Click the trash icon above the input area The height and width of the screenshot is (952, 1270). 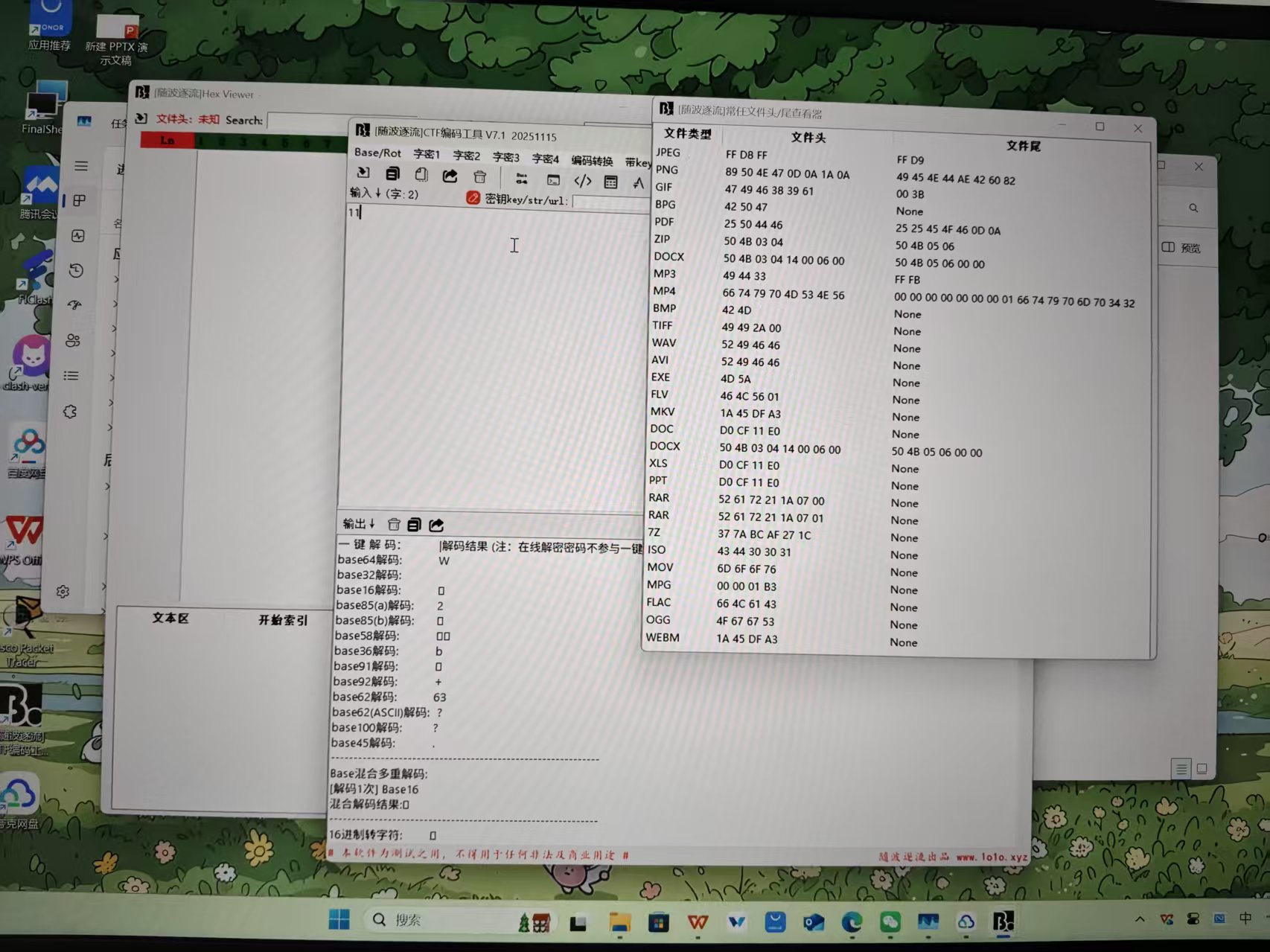click(x=480, y=176)
